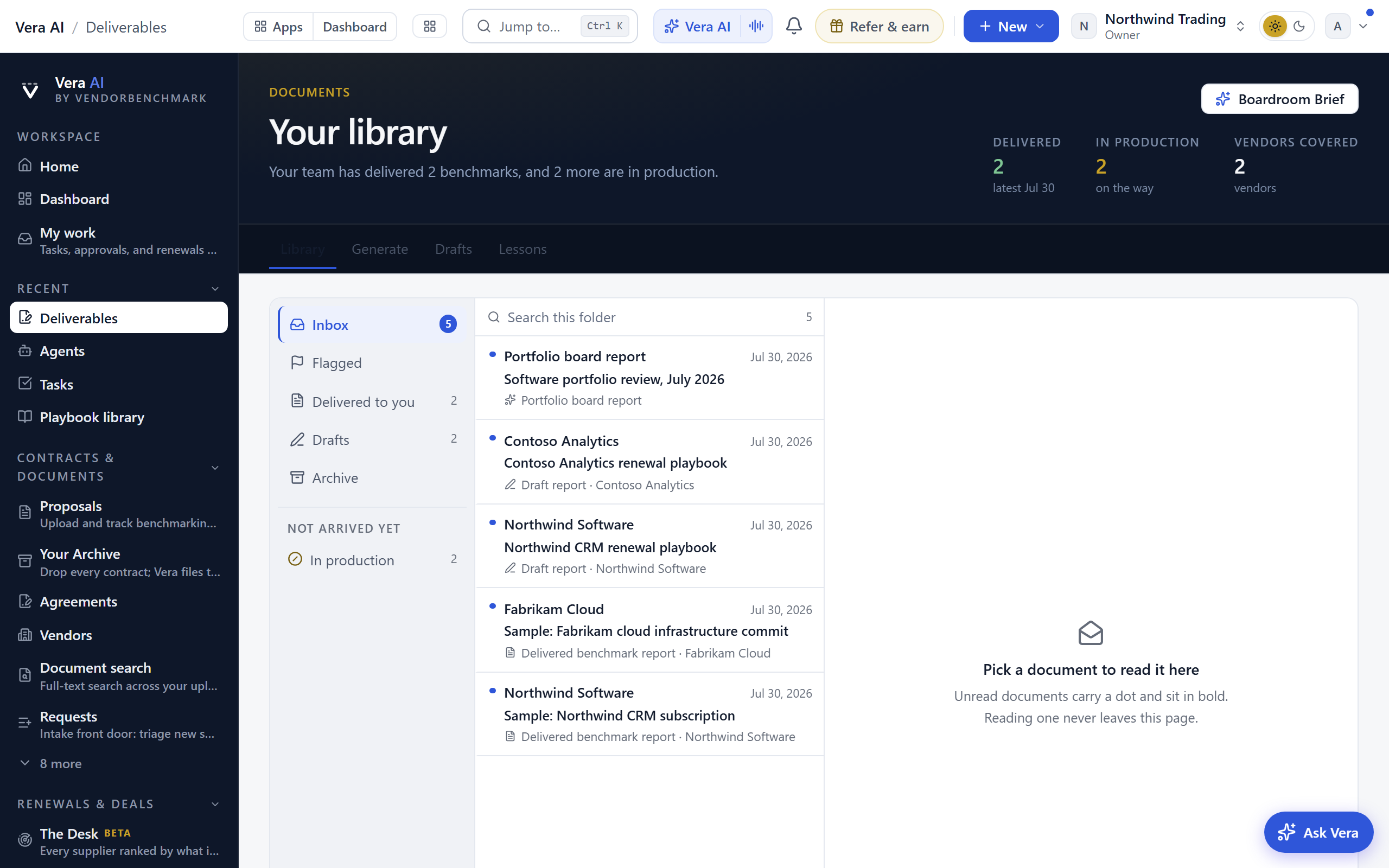Open Dashboard in the sidebar
This screenshot has height=868, width=1389.
click(119, 199)
